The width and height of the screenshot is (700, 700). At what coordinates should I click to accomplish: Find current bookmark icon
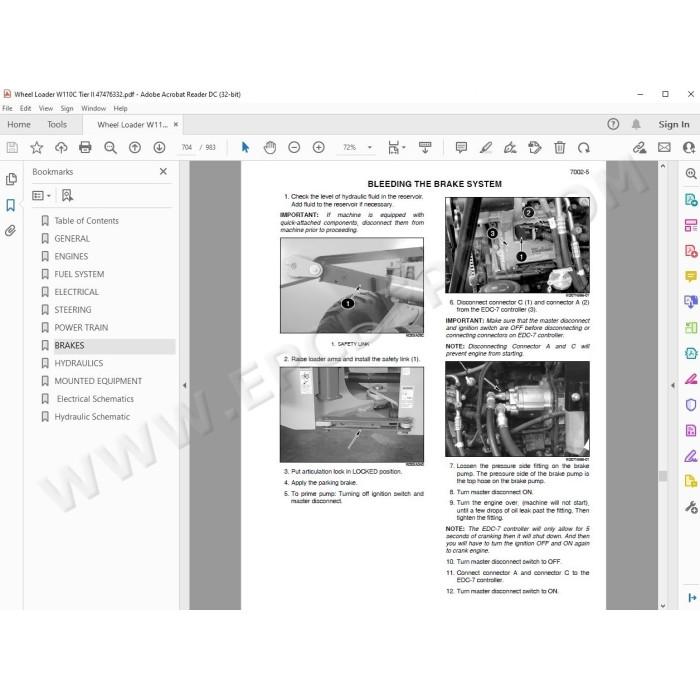[x=67, y=196]
